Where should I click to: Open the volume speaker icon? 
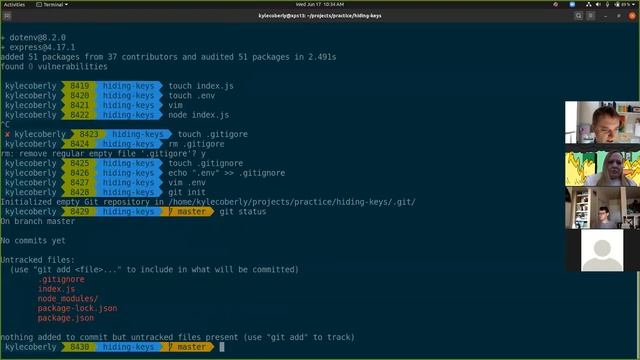click(x=598, y=4)
